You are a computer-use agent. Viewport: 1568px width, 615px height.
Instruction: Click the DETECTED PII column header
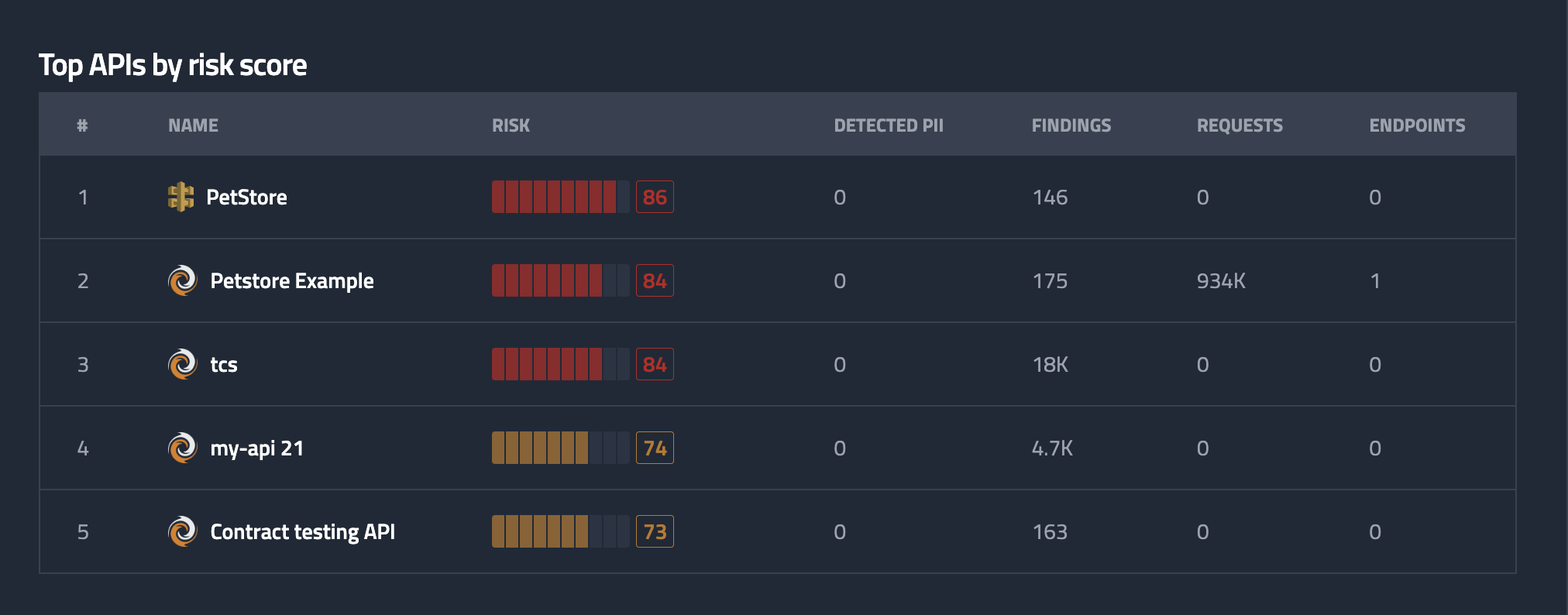click(888, 125)
